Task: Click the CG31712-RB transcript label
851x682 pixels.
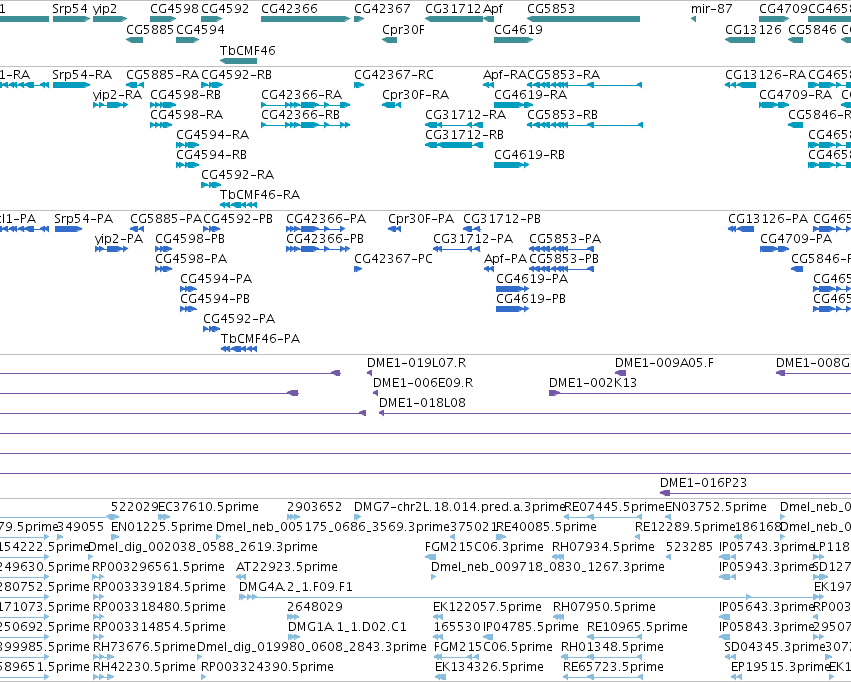Action: pos(464,135)
